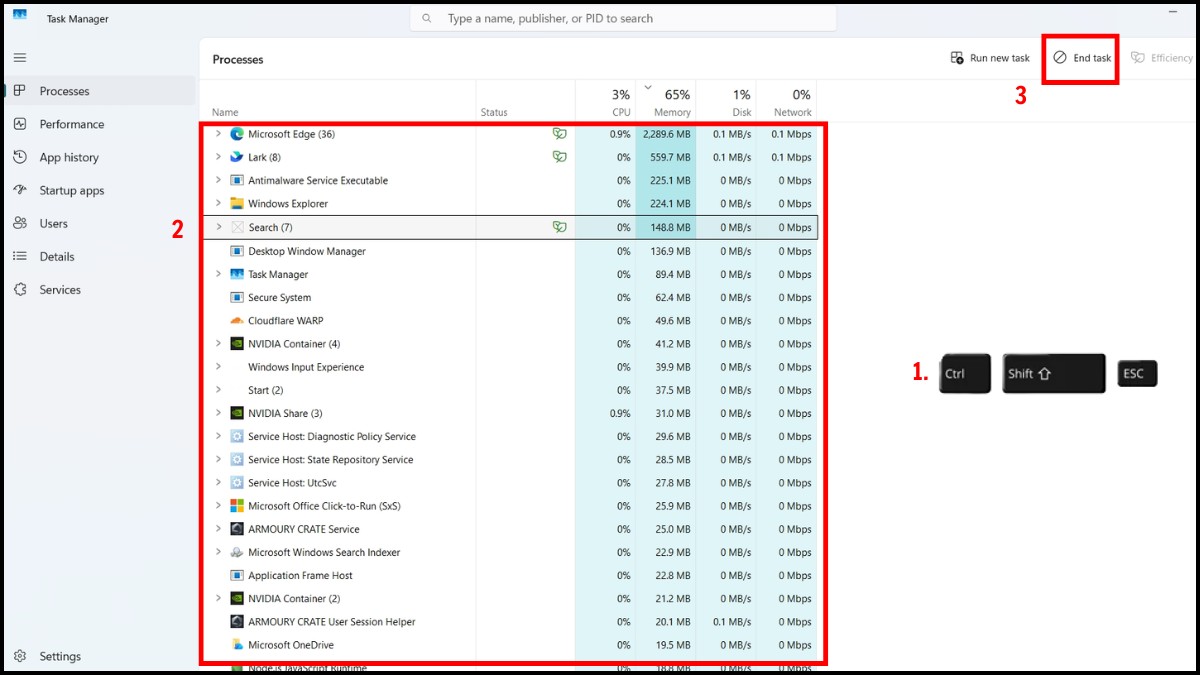Open the App history section
Viewport: 1200px width, 675px height.
coord(70,157)
